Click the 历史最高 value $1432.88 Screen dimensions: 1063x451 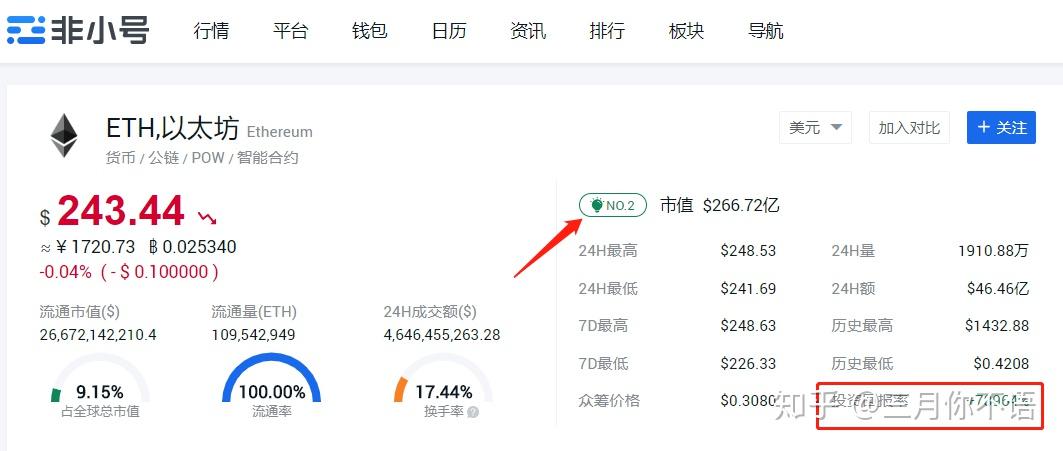click(997, 326)
